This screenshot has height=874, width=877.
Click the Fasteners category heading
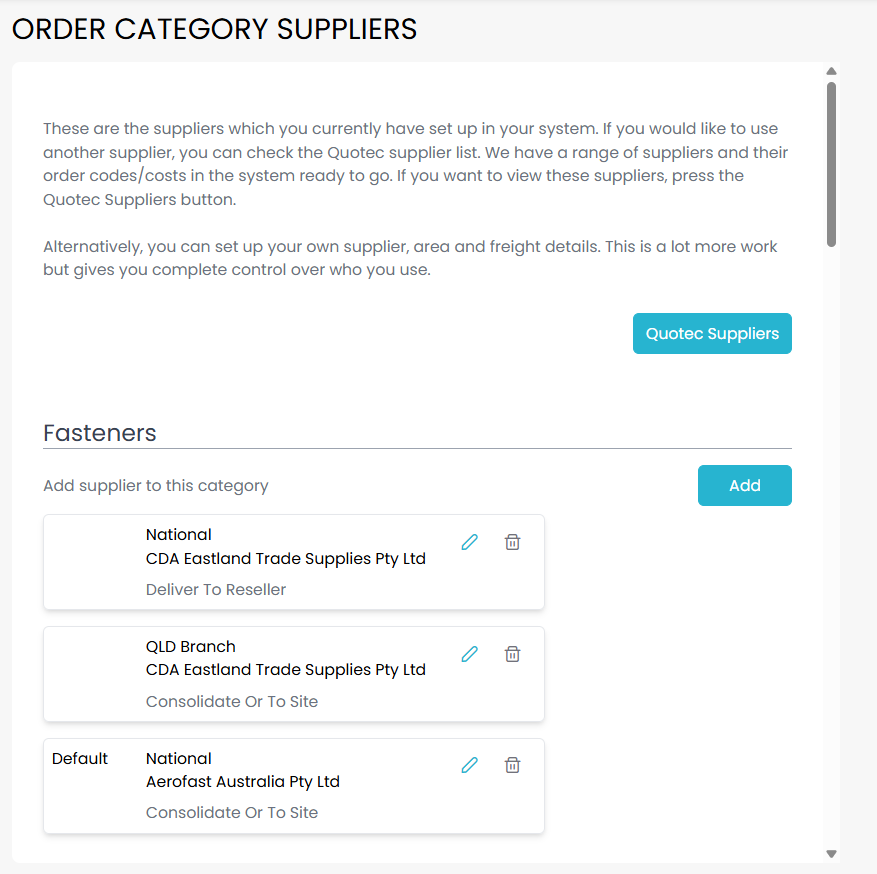(x=100, y=433)
